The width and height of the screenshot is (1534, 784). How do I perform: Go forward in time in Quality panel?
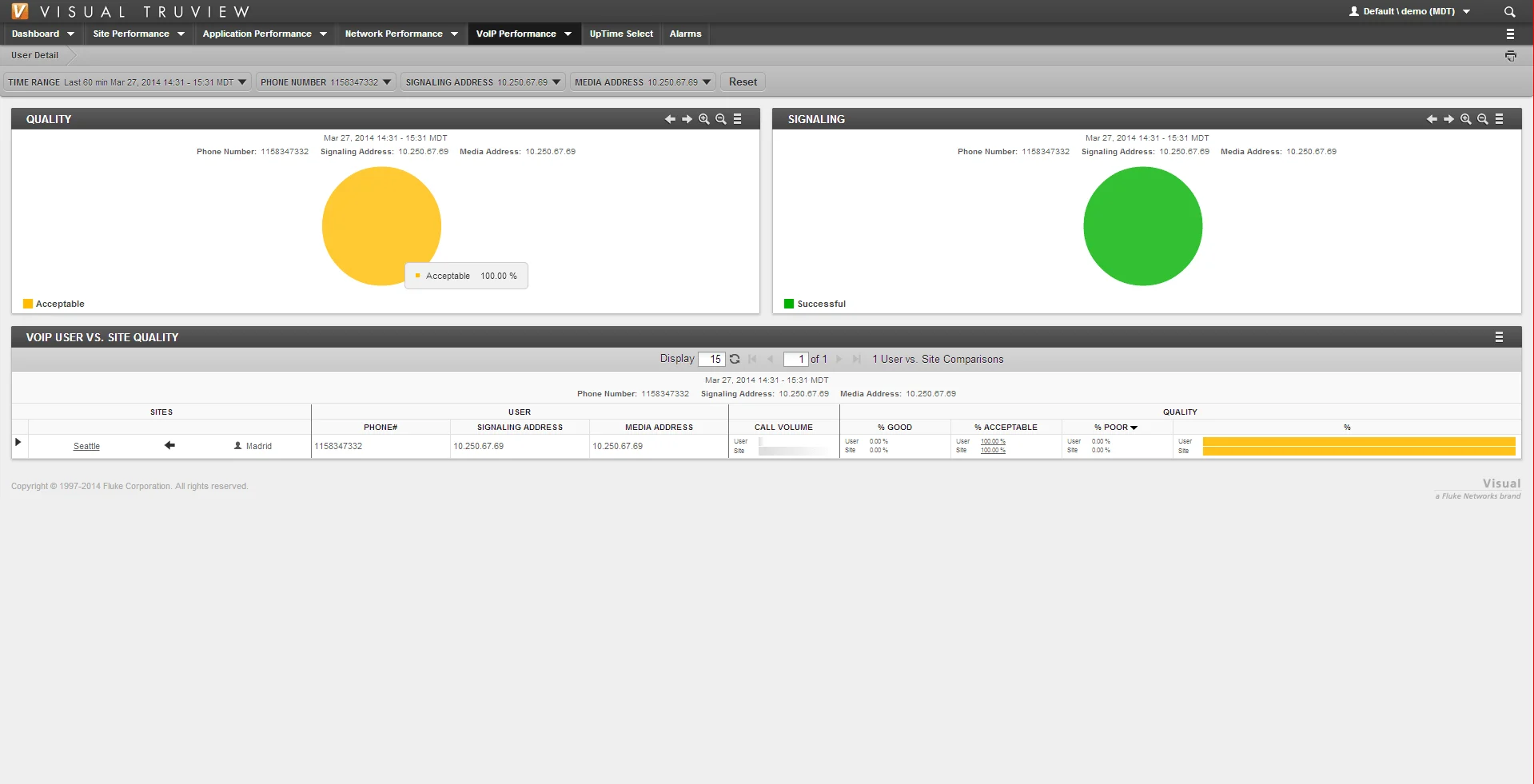[x=687, y=119]
